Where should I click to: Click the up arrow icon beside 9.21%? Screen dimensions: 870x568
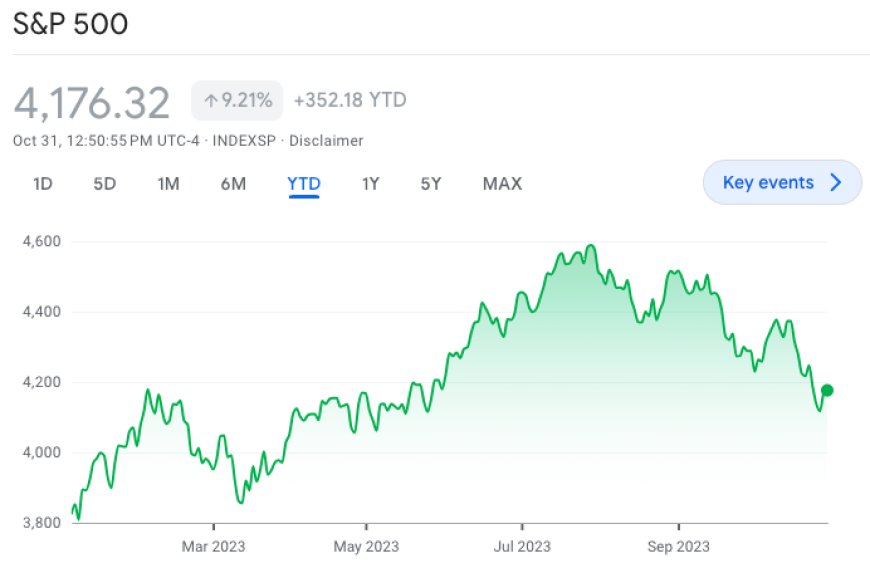[x=210, y=101]
